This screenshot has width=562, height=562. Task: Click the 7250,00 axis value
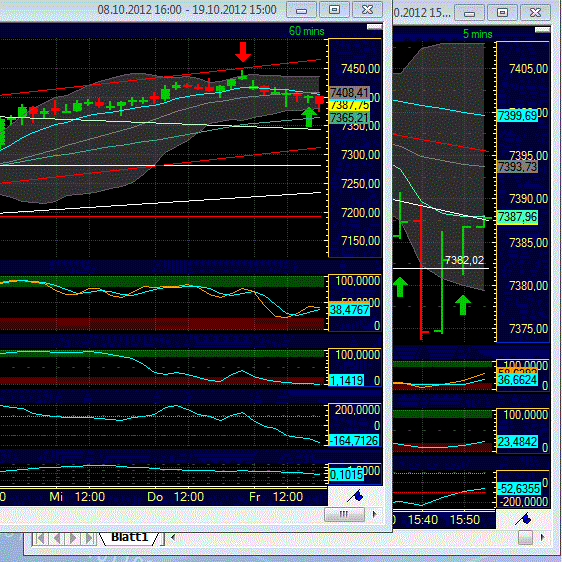360,184
